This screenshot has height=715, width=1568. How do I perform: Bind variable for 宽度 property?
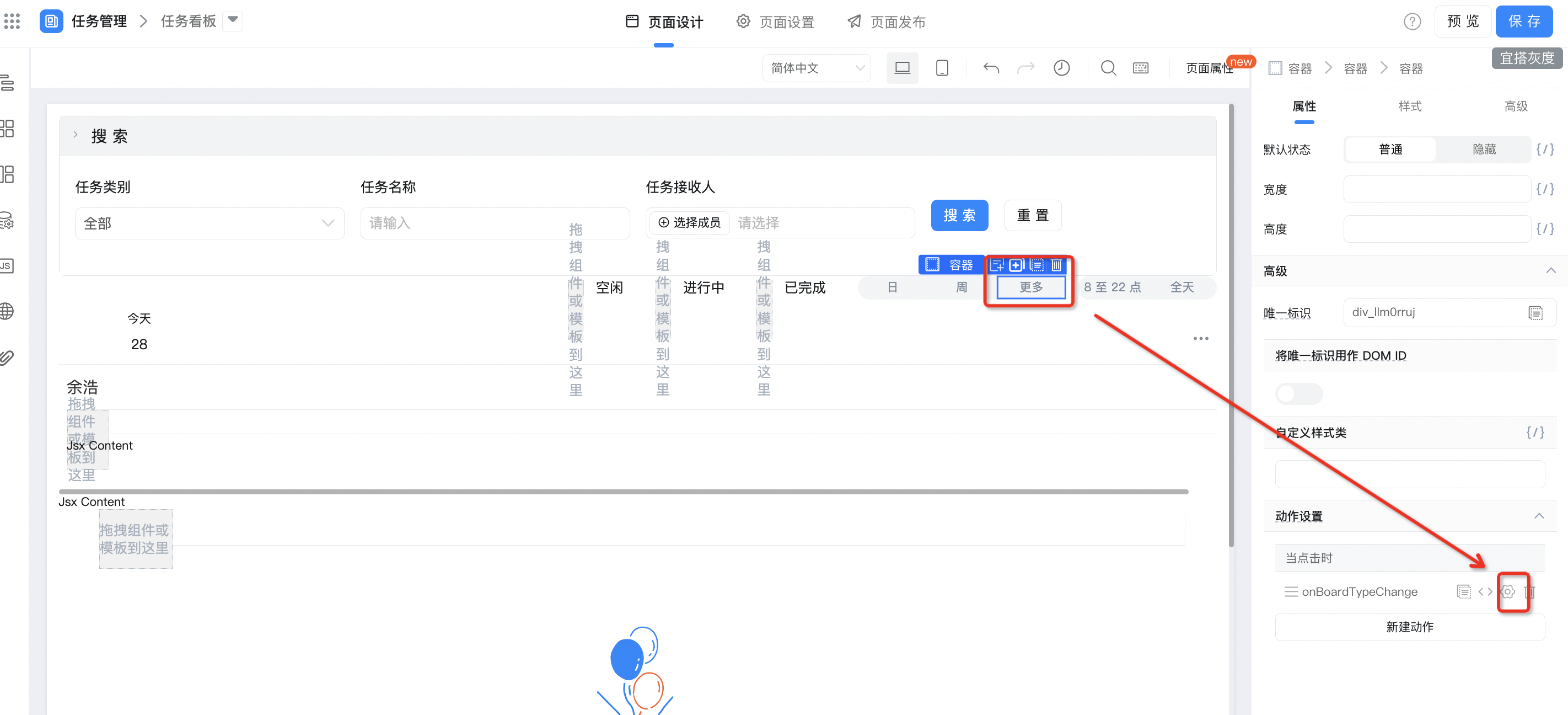(x=1545, y=189)
